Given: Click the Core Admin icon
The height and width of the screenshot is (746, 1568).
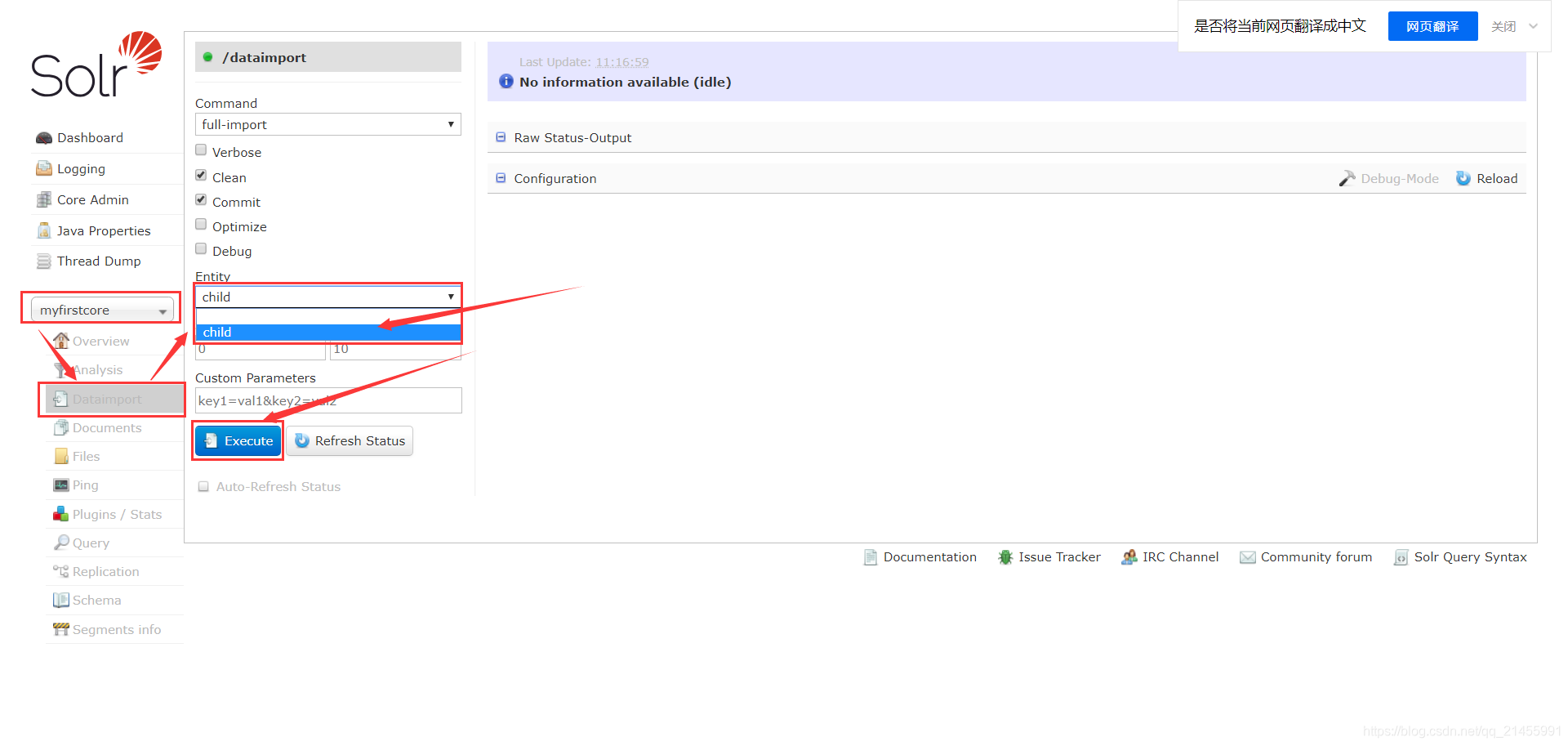Looking at the screenshot, I should 44,199.
